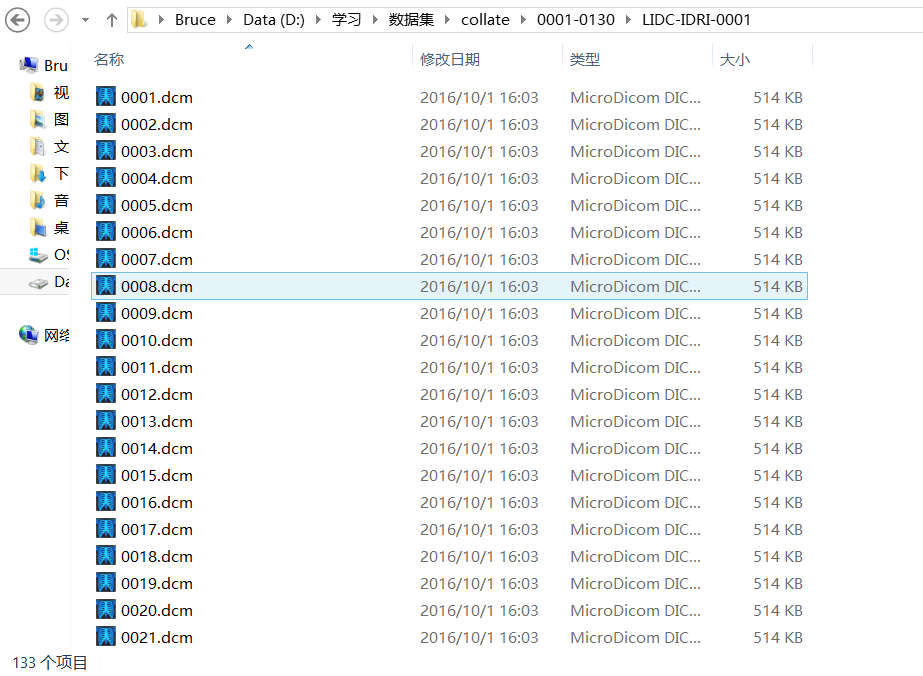This screenshot has height=676, width=923.
Task: Click the 0008.dcm DICOM file icon
Action: tap(106, 286)
